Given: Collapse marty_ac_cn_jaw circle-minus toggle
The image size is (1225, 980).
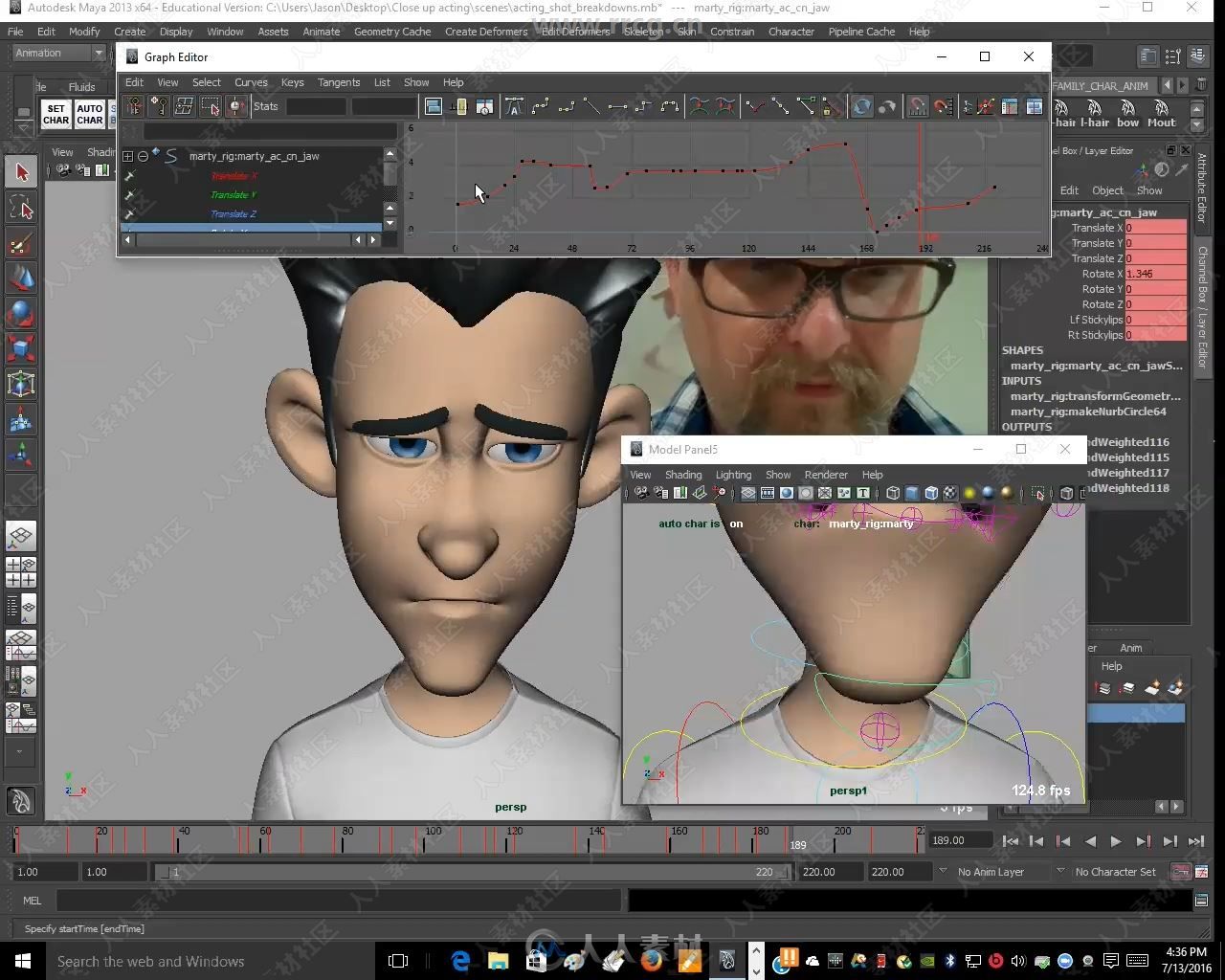Looking at the screenshot, I should [x=143, y=156].
